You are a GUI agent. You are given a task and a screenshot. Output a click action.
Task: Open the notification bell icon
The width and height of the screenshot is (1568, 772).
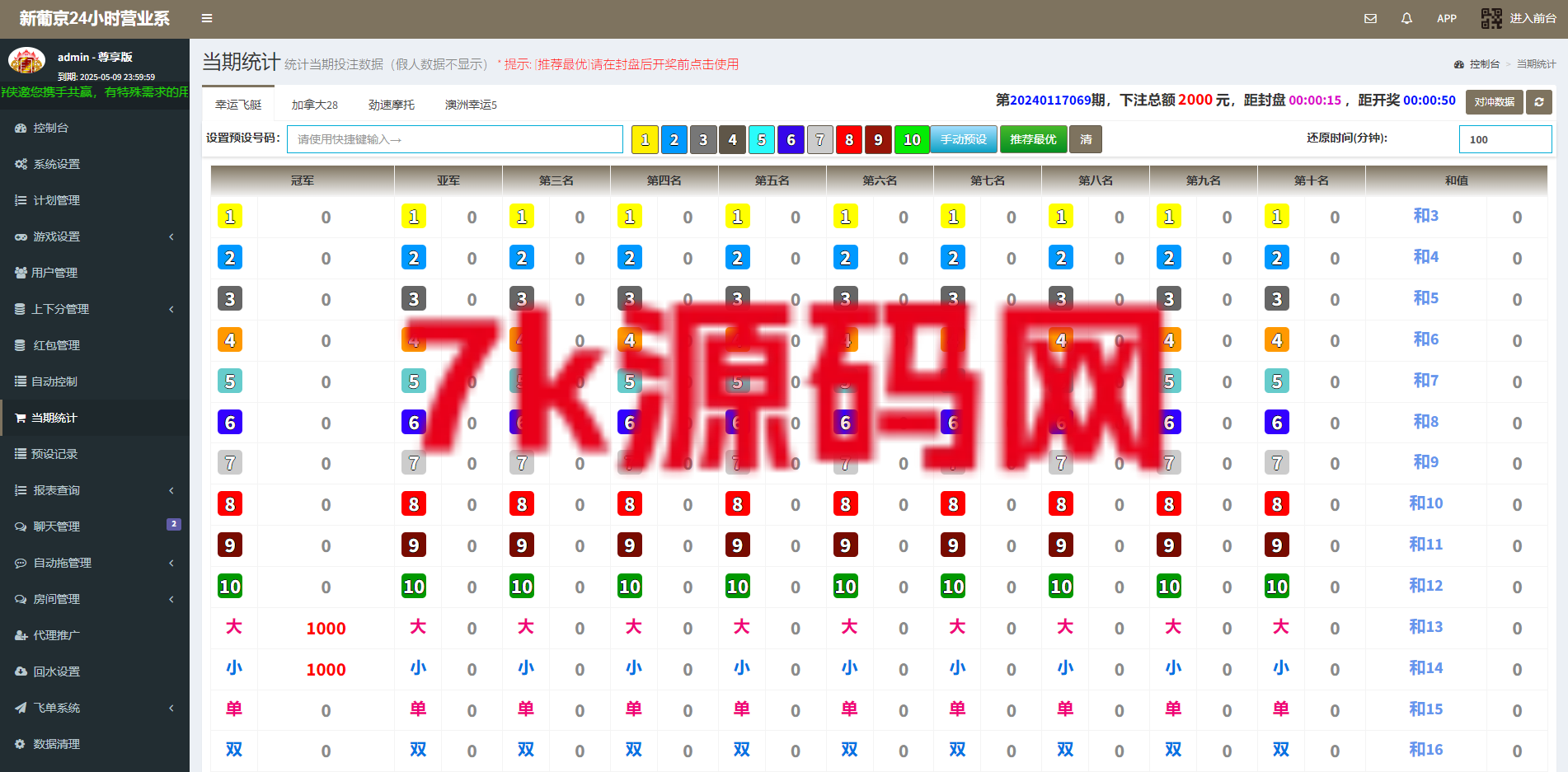pos(1406,18)
